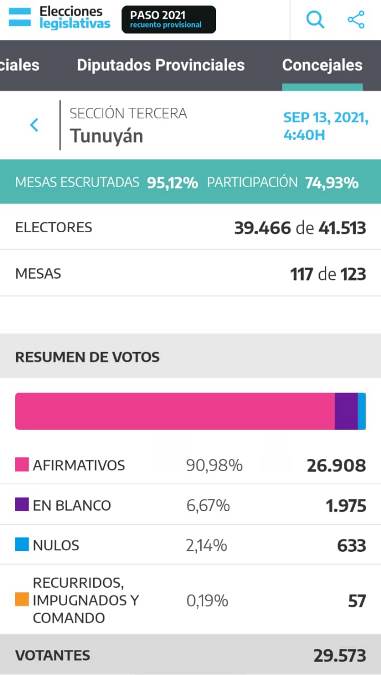The width and height of the screenshot is (381, 675).
Task: Click the pink legend square beside Afirmativos
Action: pyautogui.click(x=22, y=464)
